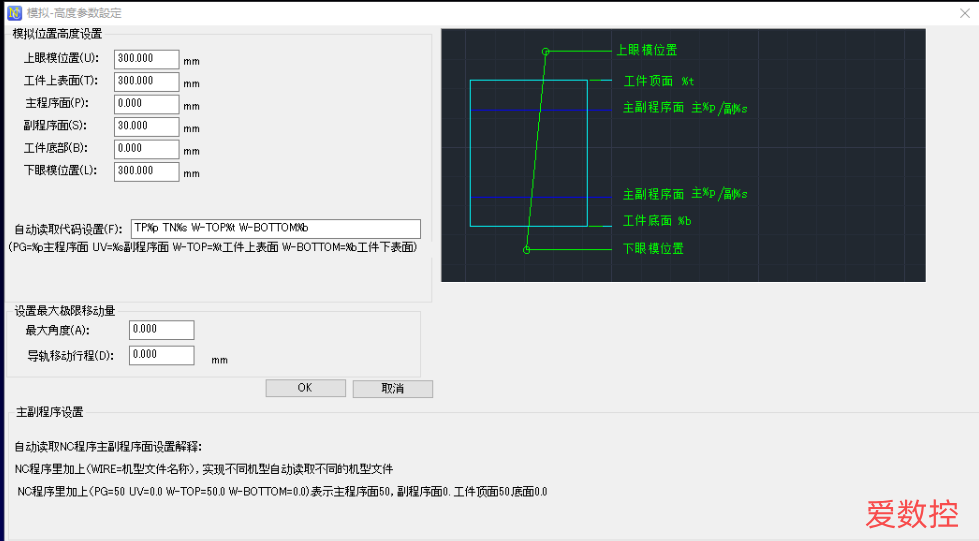Close the height parameter settings dialog

click(x=965, y=13)
